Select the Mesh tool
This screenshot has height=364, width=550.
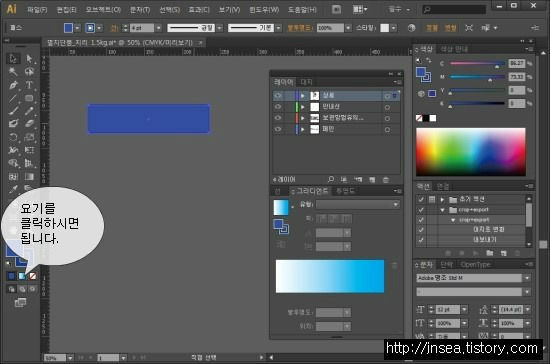[13, 176]
